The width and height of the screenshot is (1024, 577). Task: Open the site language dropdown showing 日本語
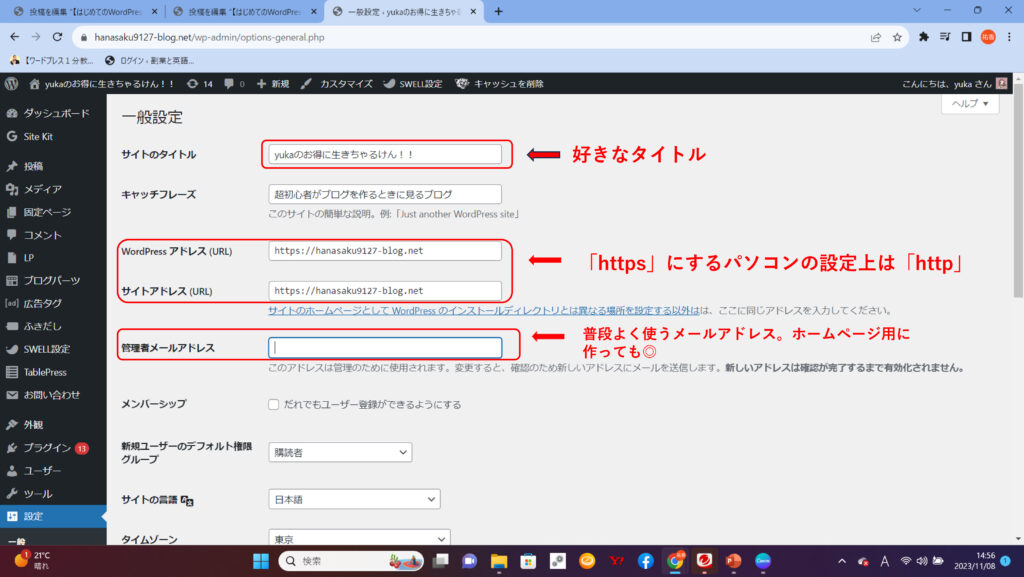pyautogui.click(x=354, y=499)
